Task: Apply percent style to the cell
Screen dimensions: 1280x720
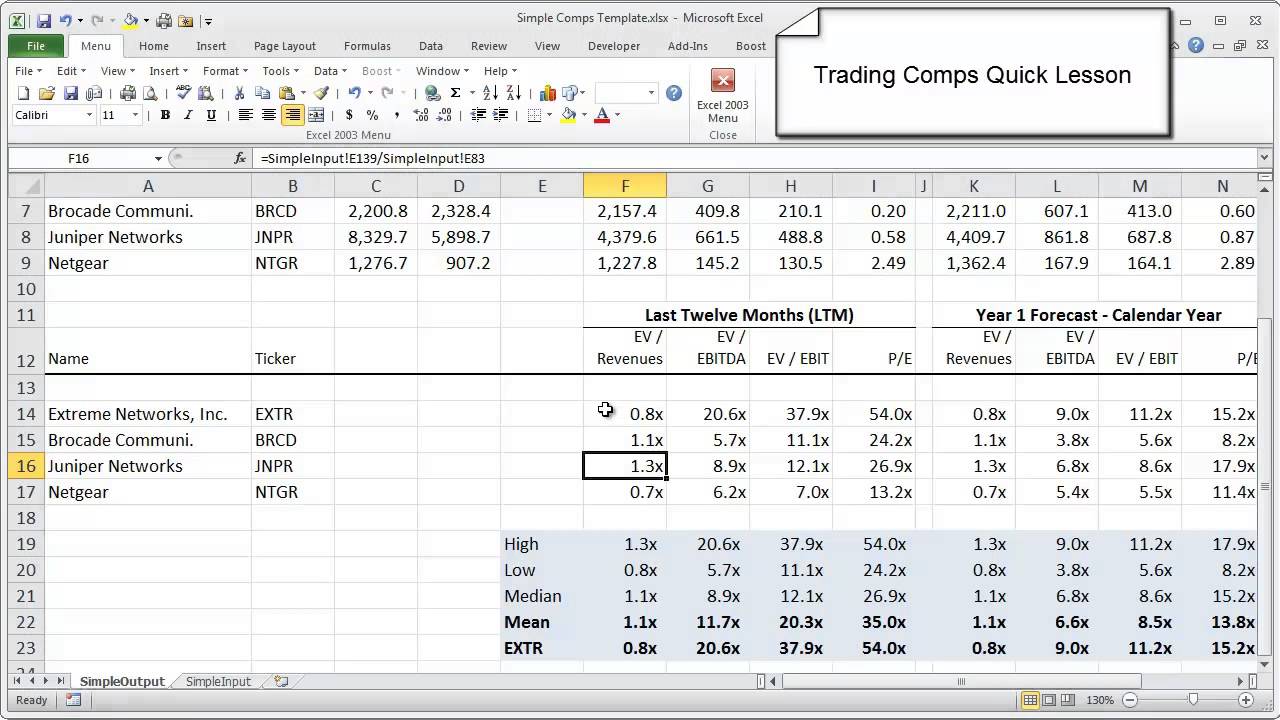Action: [x=372, y=115]
